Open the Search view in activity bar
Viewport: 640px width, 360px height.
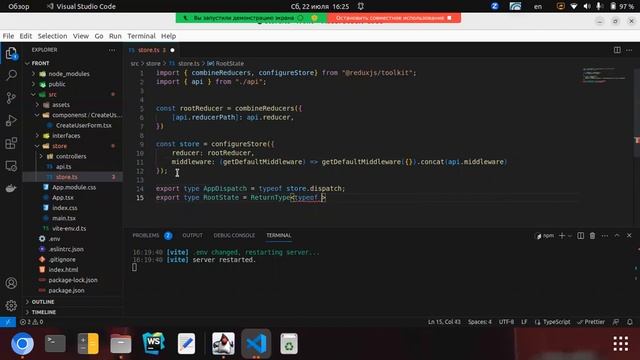11,75
